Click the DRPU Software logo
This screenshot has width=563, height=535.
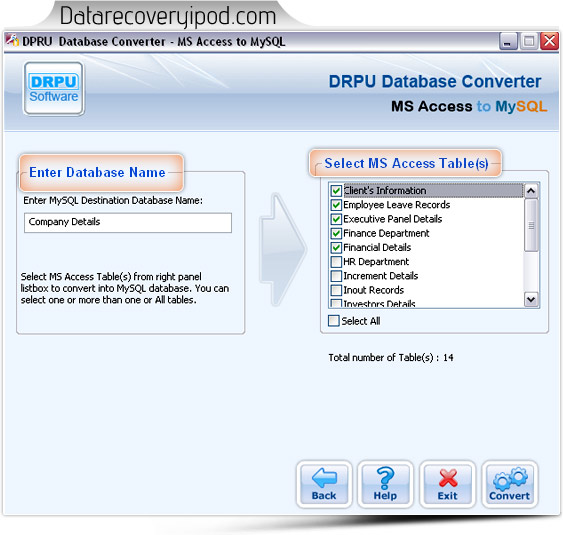coord(54,88)
